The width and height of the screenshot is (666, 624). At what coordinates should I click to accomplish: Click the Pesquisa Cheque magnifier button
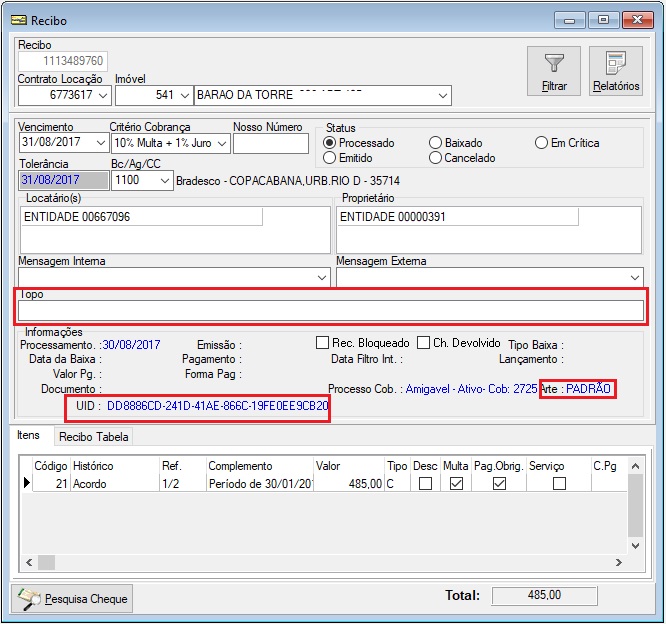tap(73, 598)
